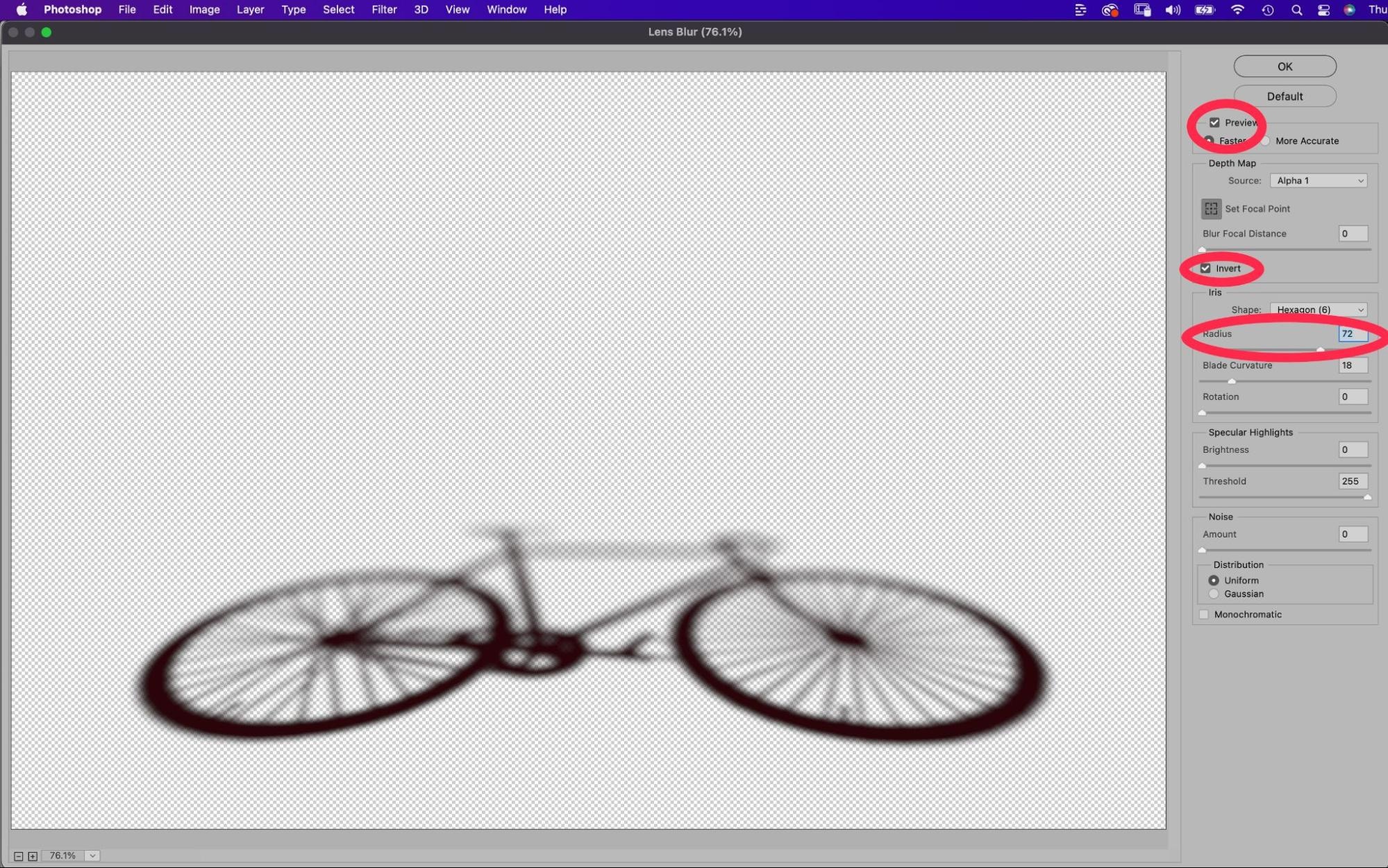Expand the Iris Shape dropdown
Image resolution: width=1388 pixels, height=868 pixels.
1318,310
